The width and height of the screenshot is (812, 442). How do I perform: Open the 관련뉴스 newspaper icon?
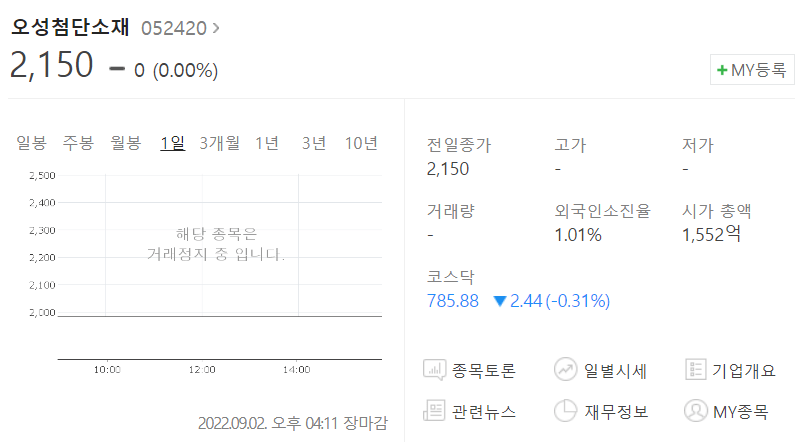[434, 411]
